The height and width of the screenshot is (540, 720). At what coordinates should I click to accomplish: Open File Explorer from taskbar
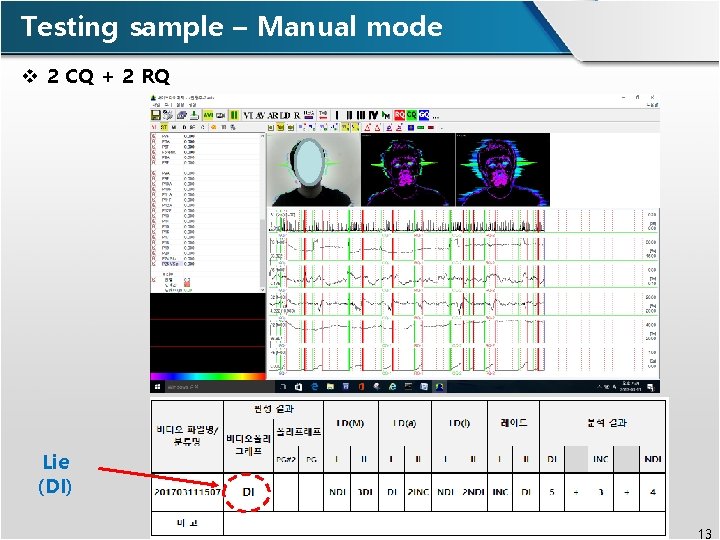(x=330, y=387)
